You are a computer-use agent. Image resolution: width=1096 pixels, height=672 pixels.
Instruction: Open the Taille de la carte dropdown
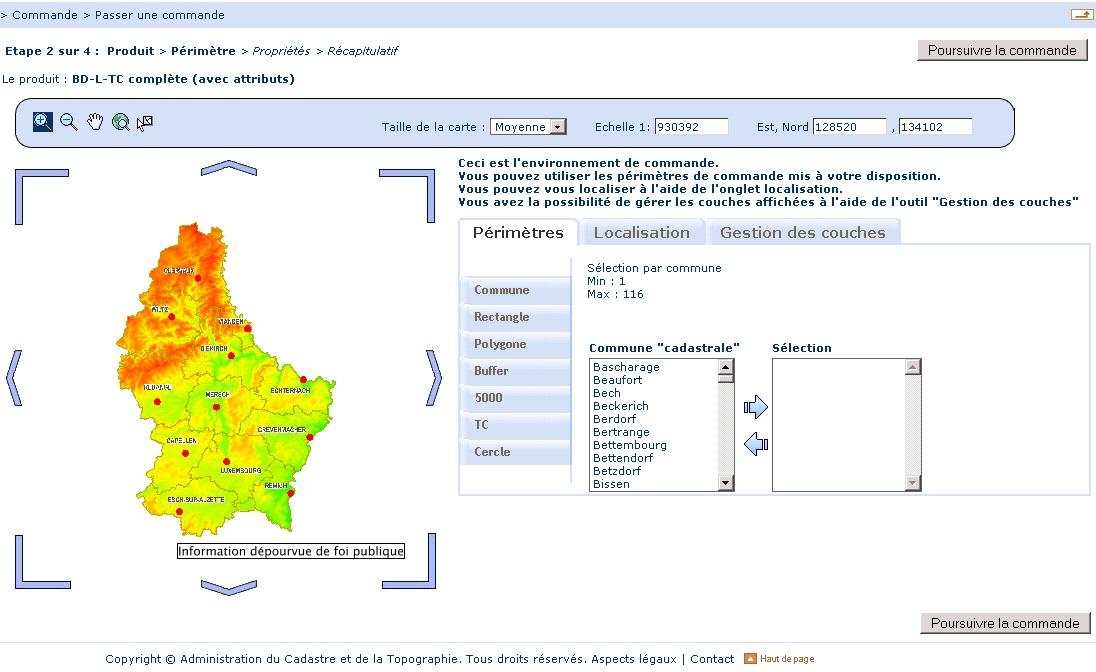pos(528,127)
